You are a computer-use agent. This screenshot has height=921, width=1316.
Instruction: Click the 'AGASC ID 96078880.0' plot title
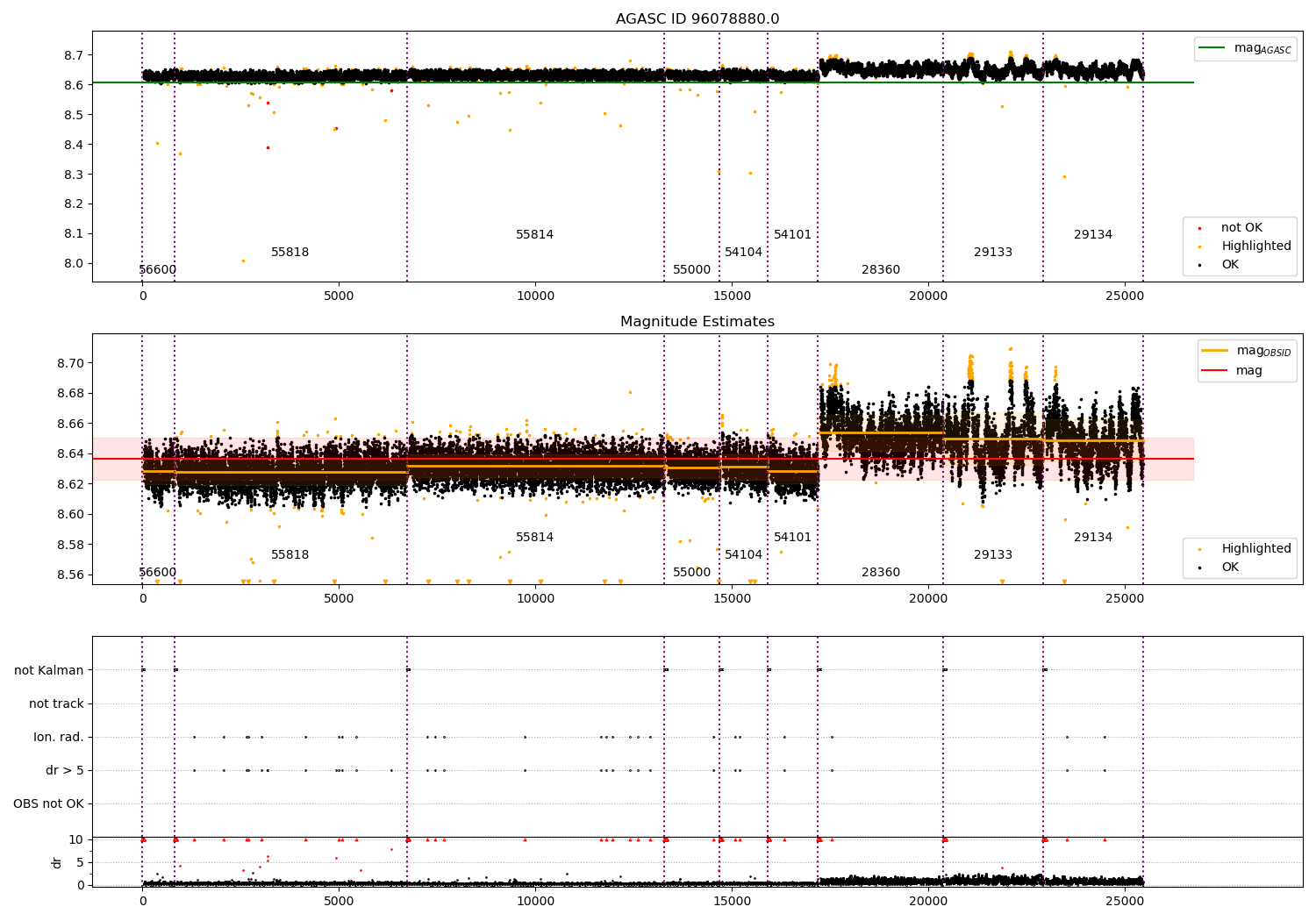(x=697, y=19)
